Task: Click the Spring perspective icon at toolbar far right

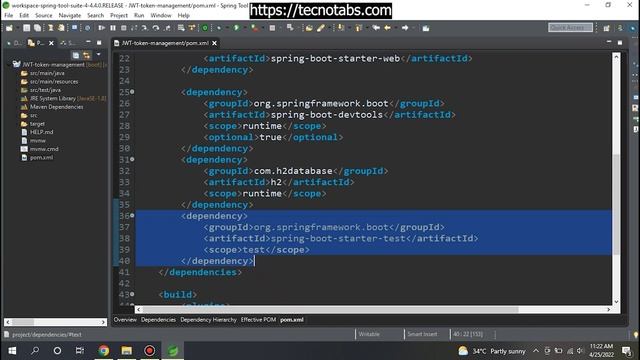Action: [x=633, y=28]
